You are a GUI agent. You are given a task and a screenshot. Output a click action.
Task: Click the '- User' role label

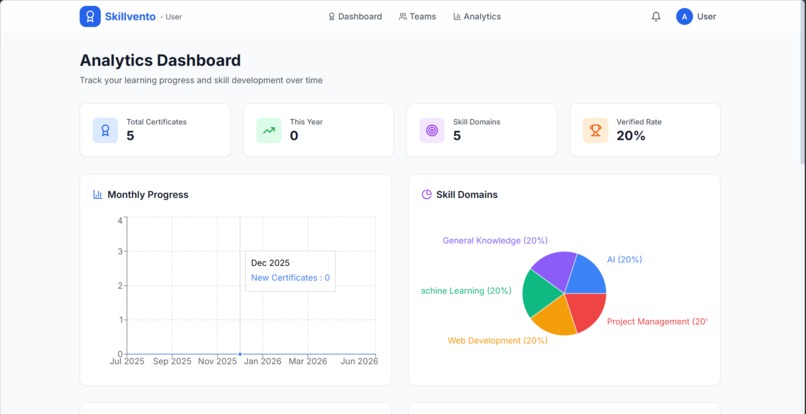[171, 17]
